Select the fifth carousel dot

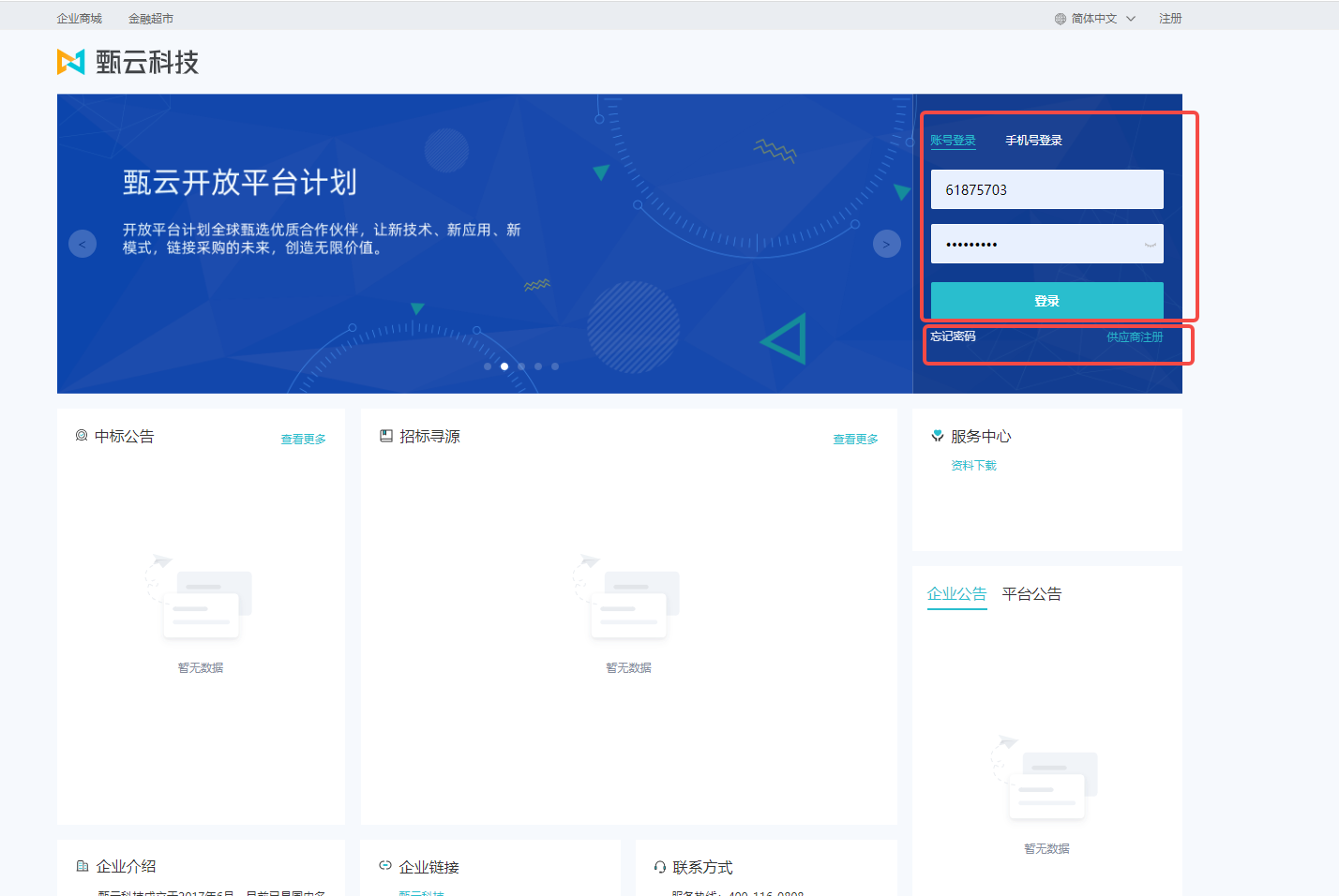tap(555, 366)
